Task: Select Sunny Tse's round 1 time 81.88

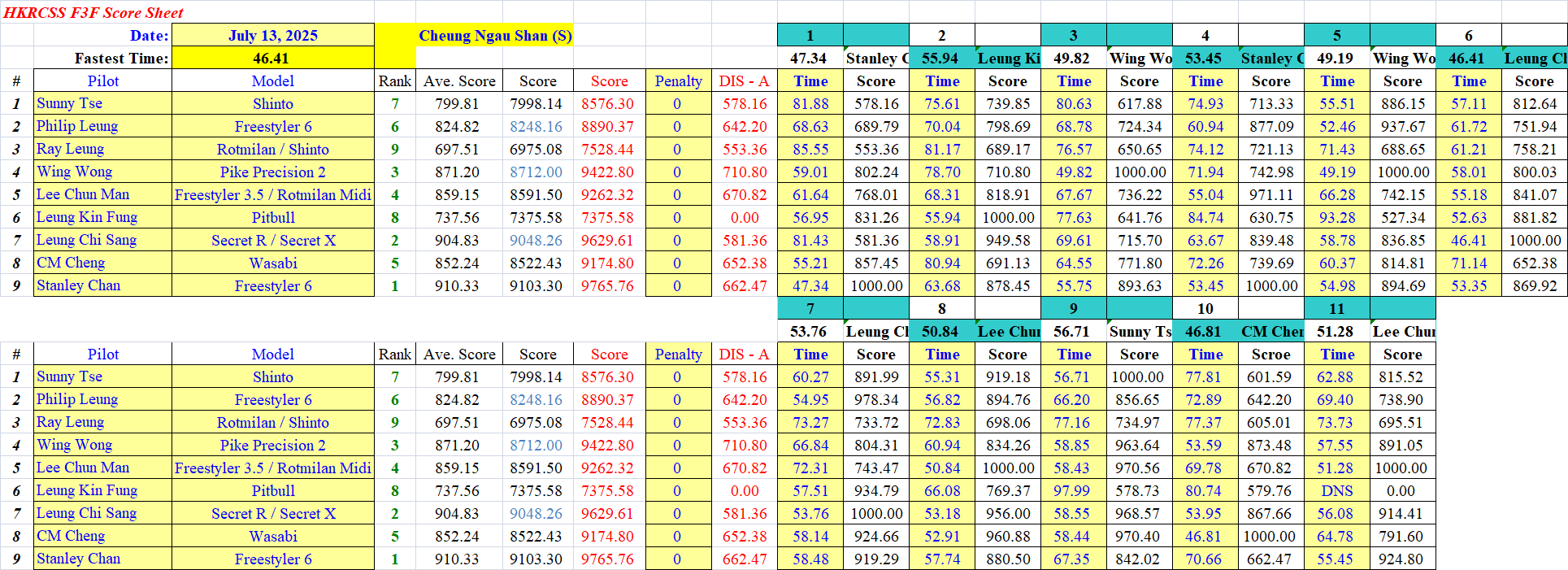Action: (x=810, y=103)
